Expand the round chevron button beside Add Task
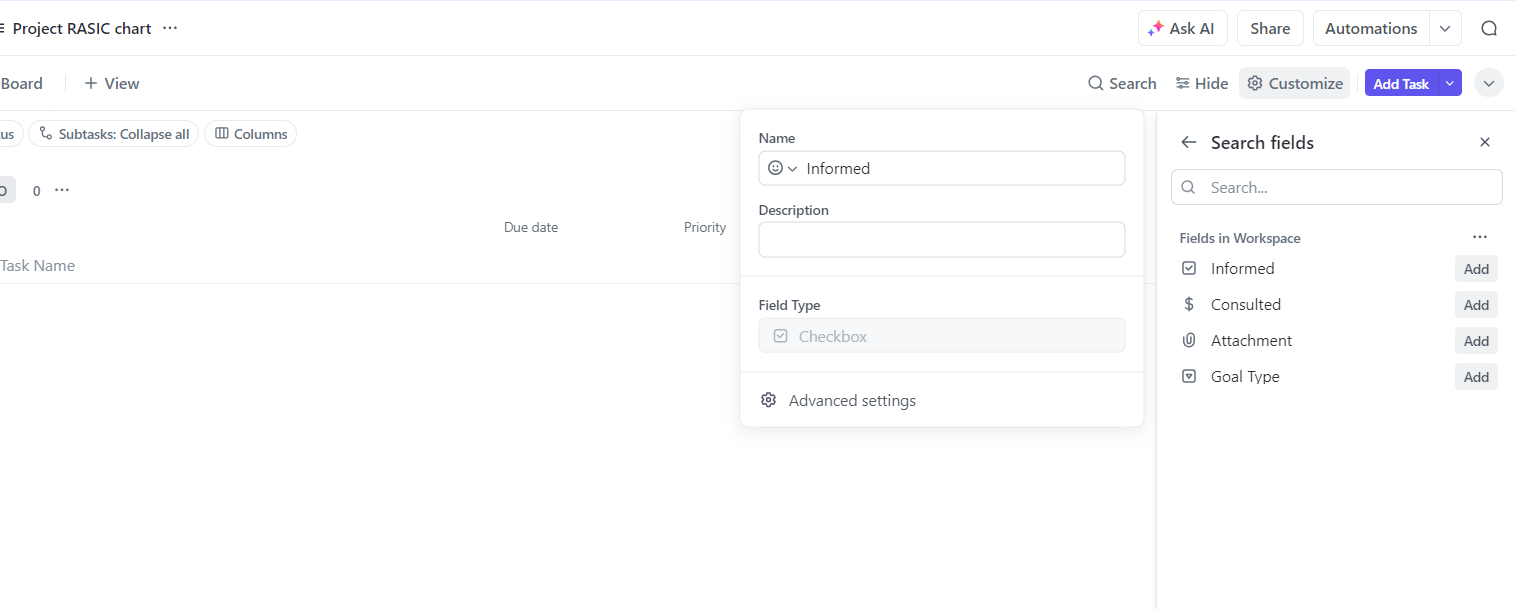 coord(1489,83)
